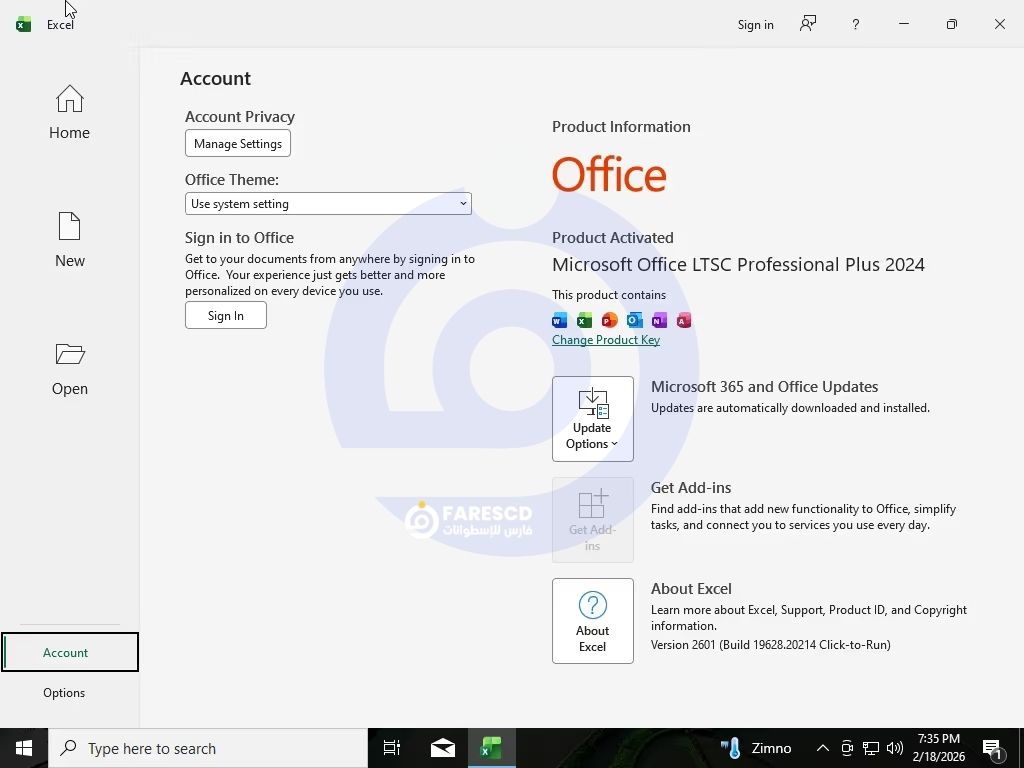Expand the Update Options menu
The height and width of the screenshot is (768, 1024).
592,419
